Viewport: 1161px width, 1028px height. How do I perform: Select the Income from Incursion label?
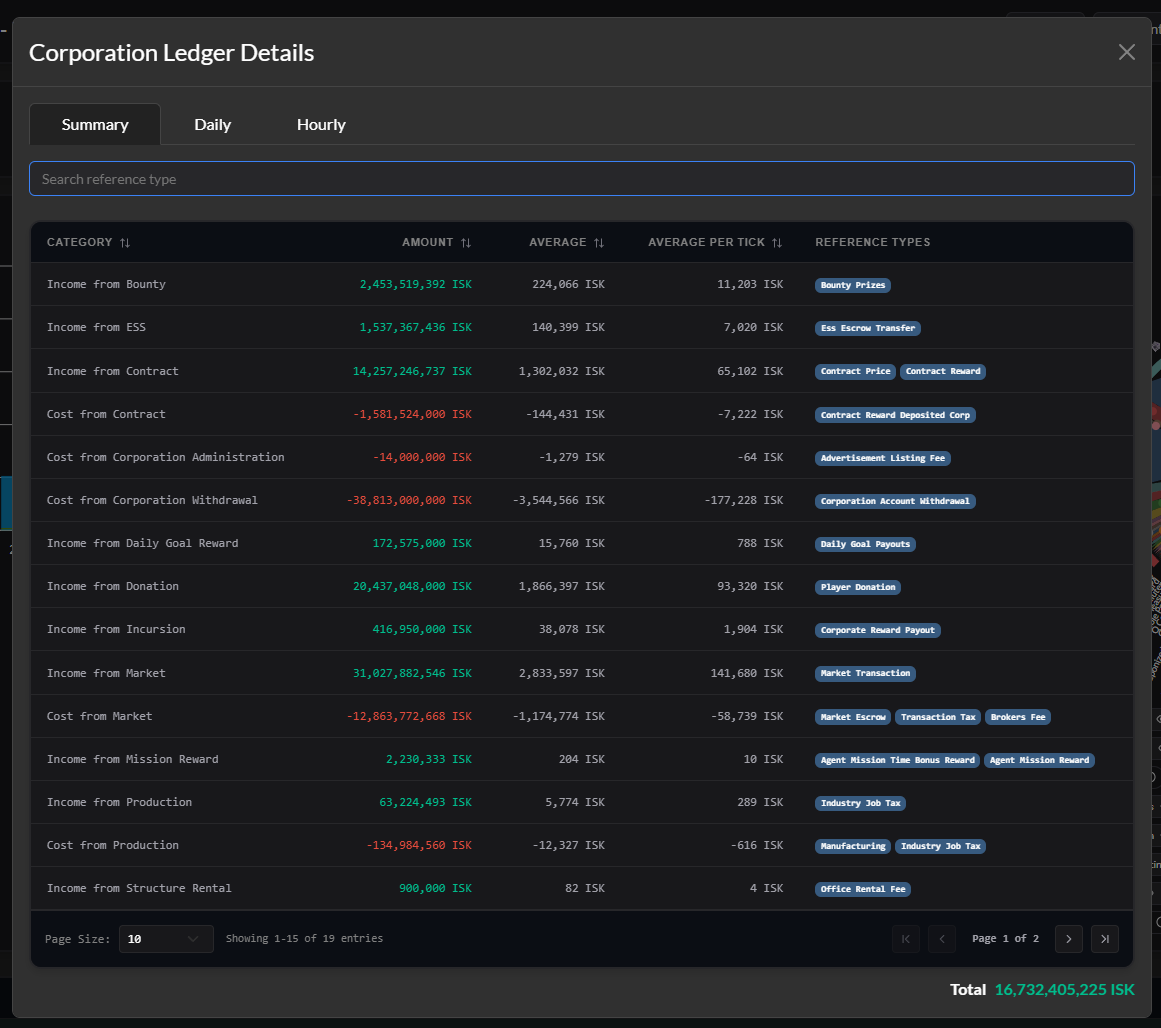116,629
